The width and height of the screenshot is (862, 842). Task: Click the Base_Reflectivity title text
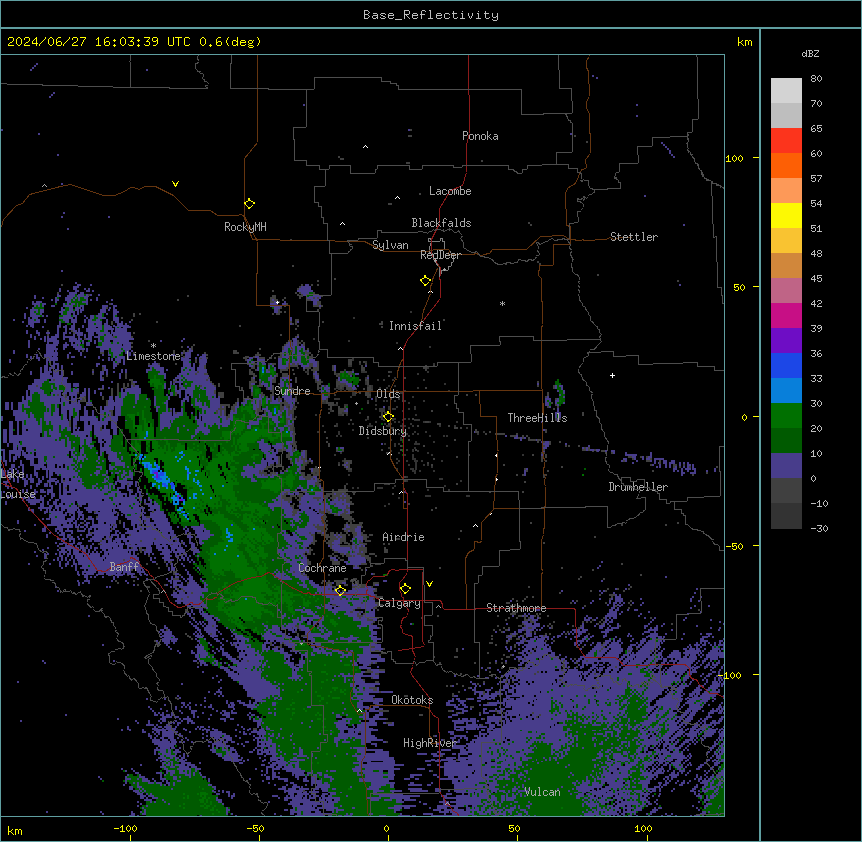(x=431, y=15)
